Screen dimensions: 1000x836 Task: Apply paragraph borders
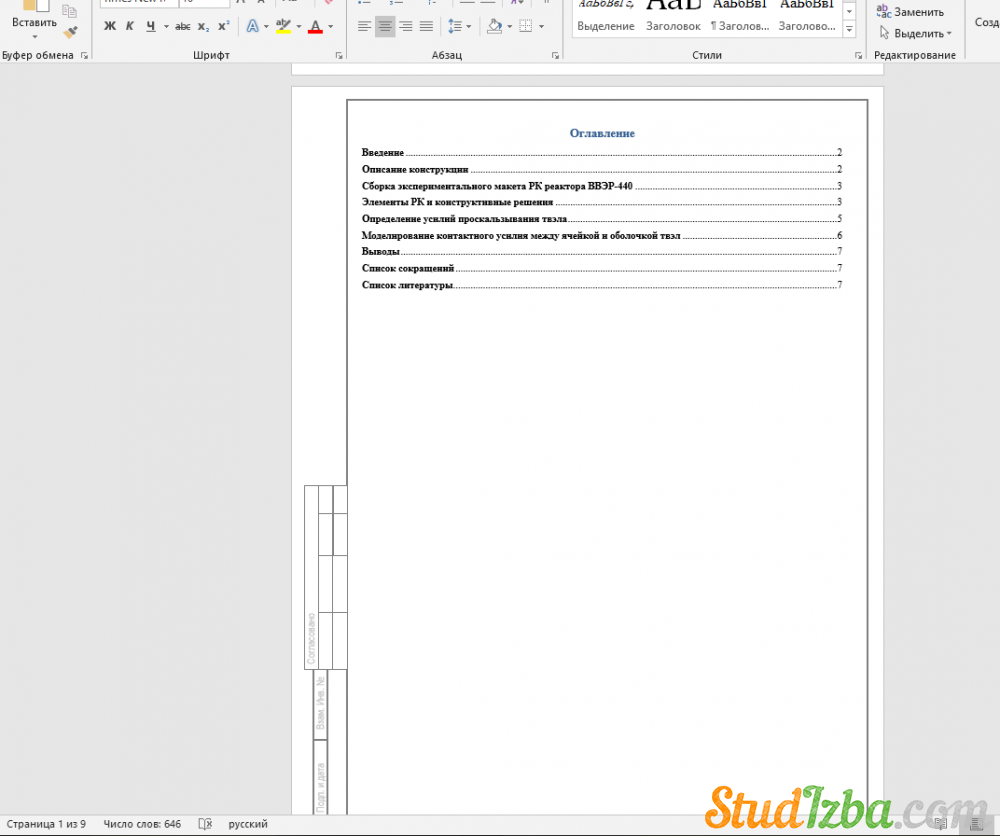tap(526, 27)
